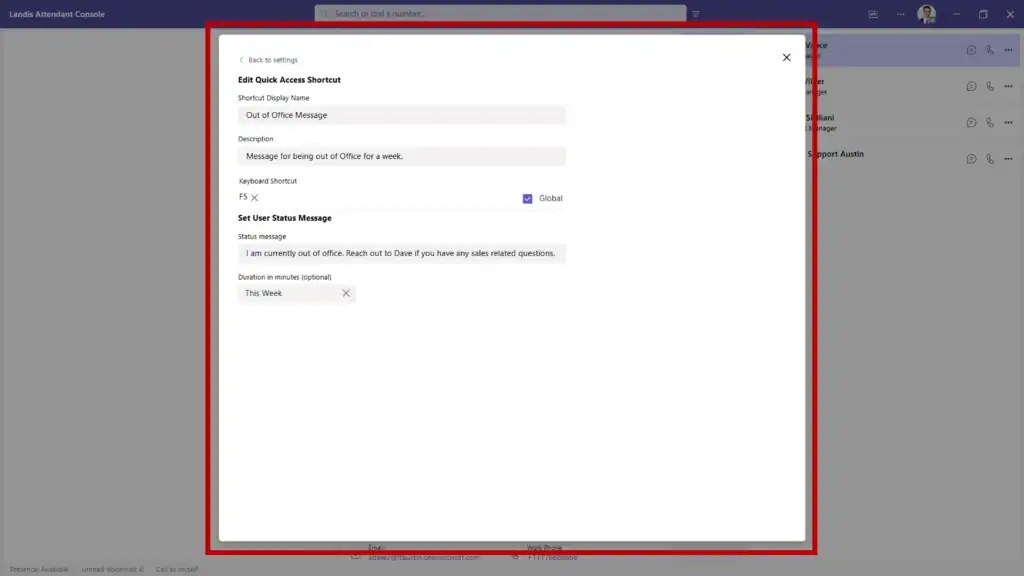1024x576 pixels.
Task: Close the Edit Quick Access Shortcut dialog
Action: point(786,57)
